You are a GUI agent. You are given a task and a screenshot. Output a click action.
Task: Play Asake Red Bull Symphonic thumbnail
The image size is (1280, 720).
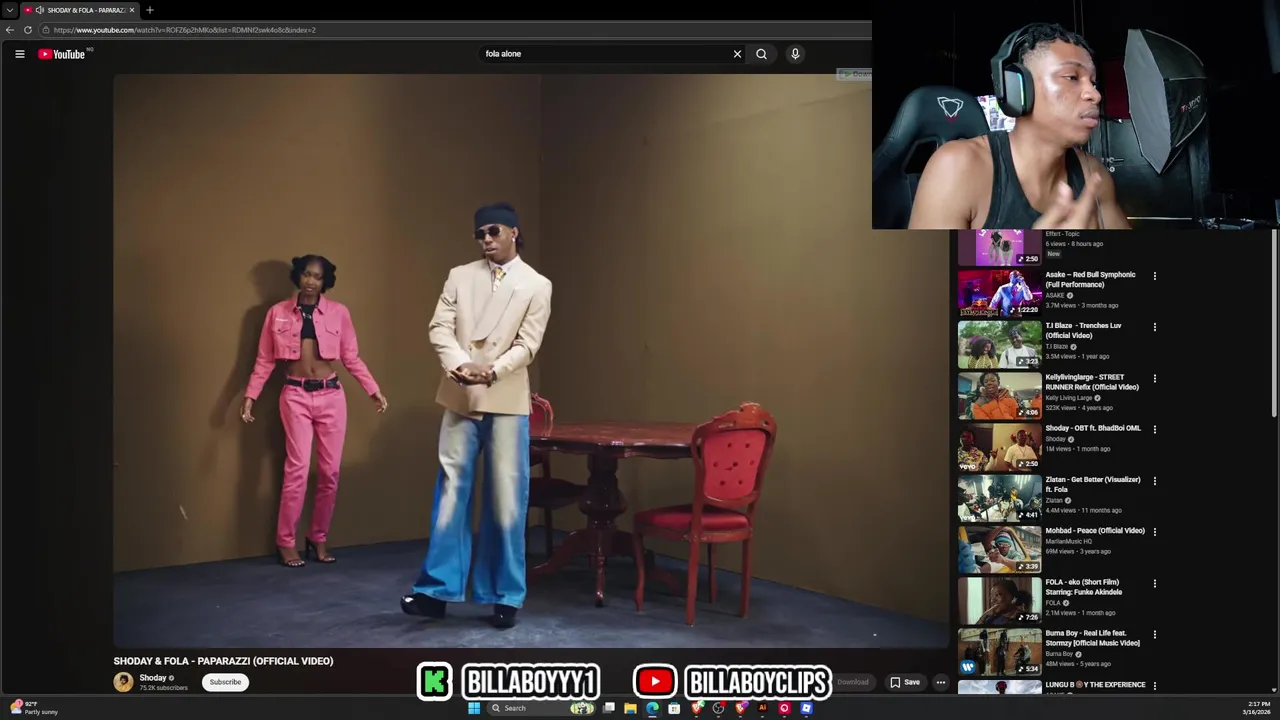point(999,293)
